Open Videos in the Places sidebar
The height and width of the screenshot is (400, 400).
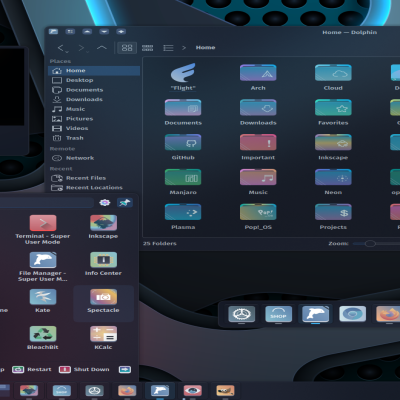(x=94, y=128)
